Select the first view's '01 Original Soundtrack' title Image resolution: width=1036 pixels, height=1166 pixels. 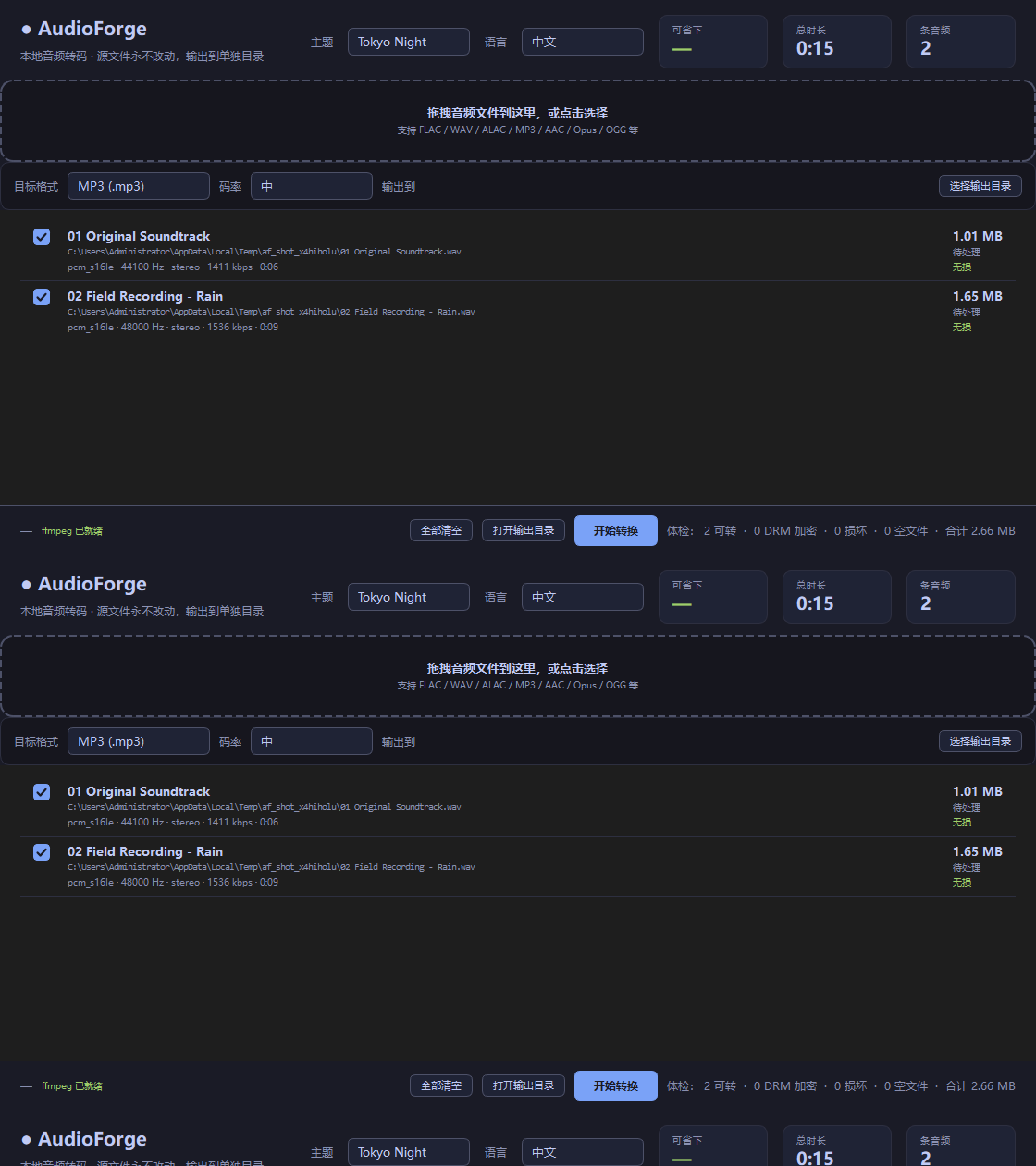tap(139, 236)
